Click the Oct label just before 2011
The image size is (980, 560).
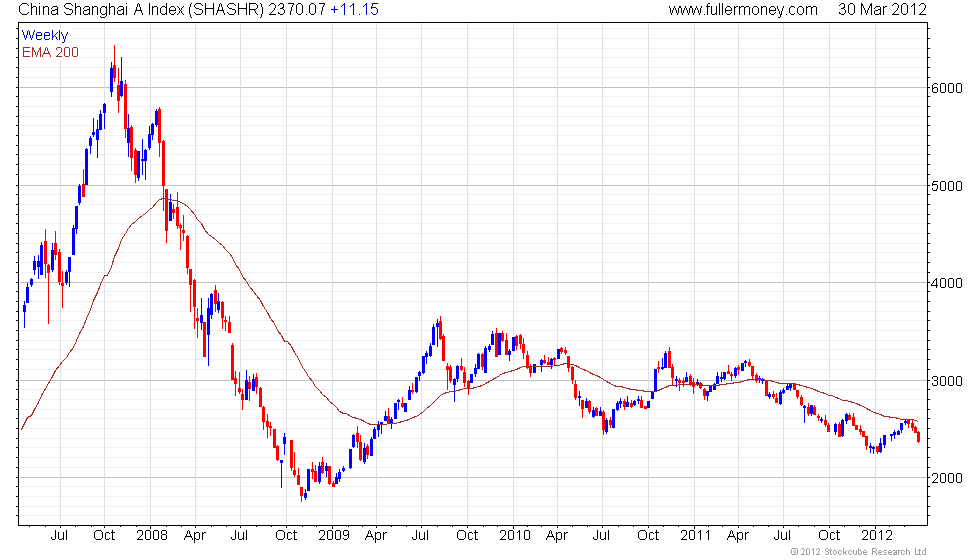pyautogui.click(x=648, y=536)
